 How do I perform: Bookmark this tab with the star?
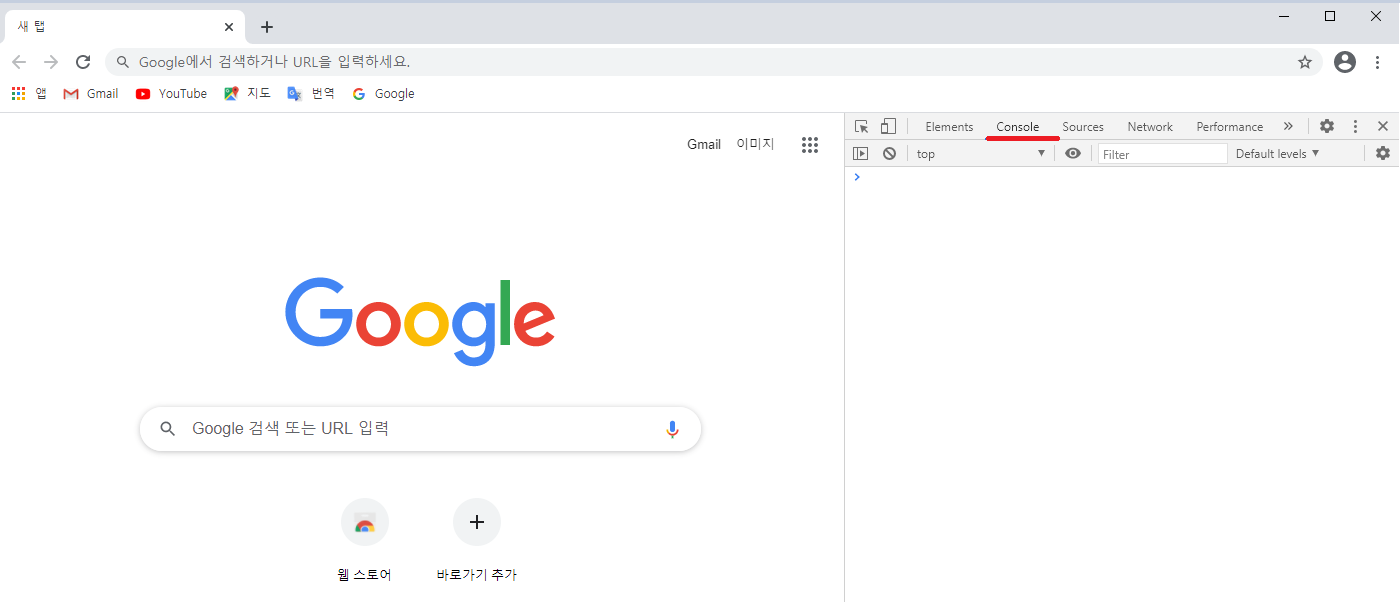1305,62
